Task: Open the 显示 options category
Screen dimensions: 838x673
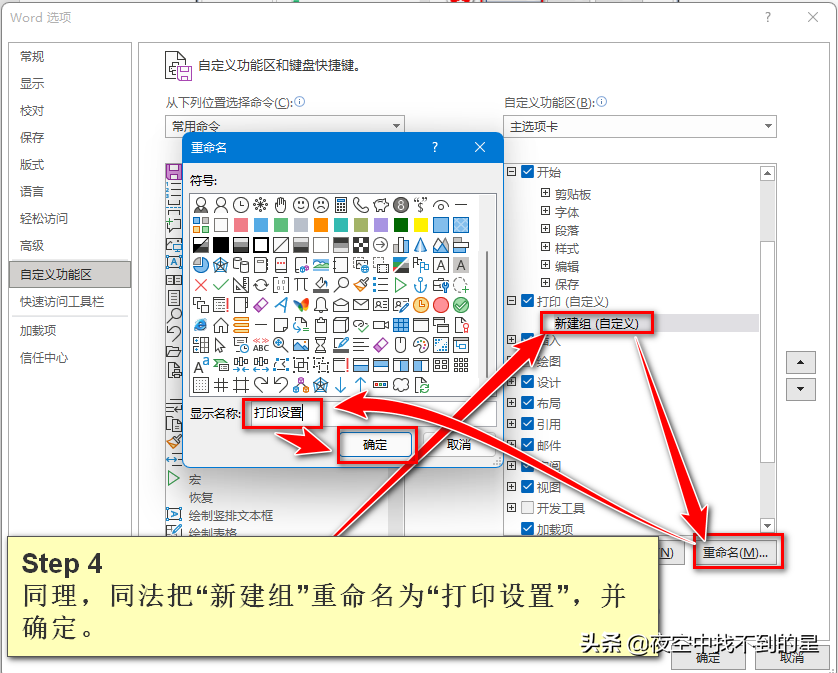Action: 70,83
